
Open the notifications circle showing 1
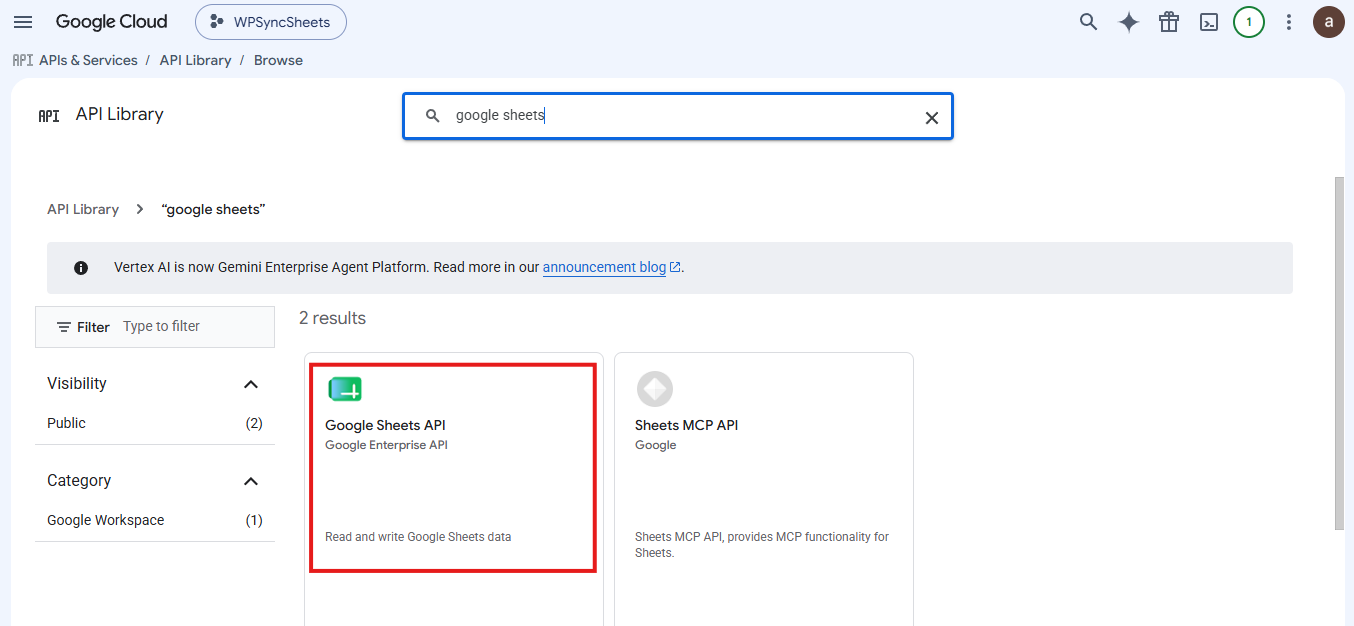point(1249,22)
